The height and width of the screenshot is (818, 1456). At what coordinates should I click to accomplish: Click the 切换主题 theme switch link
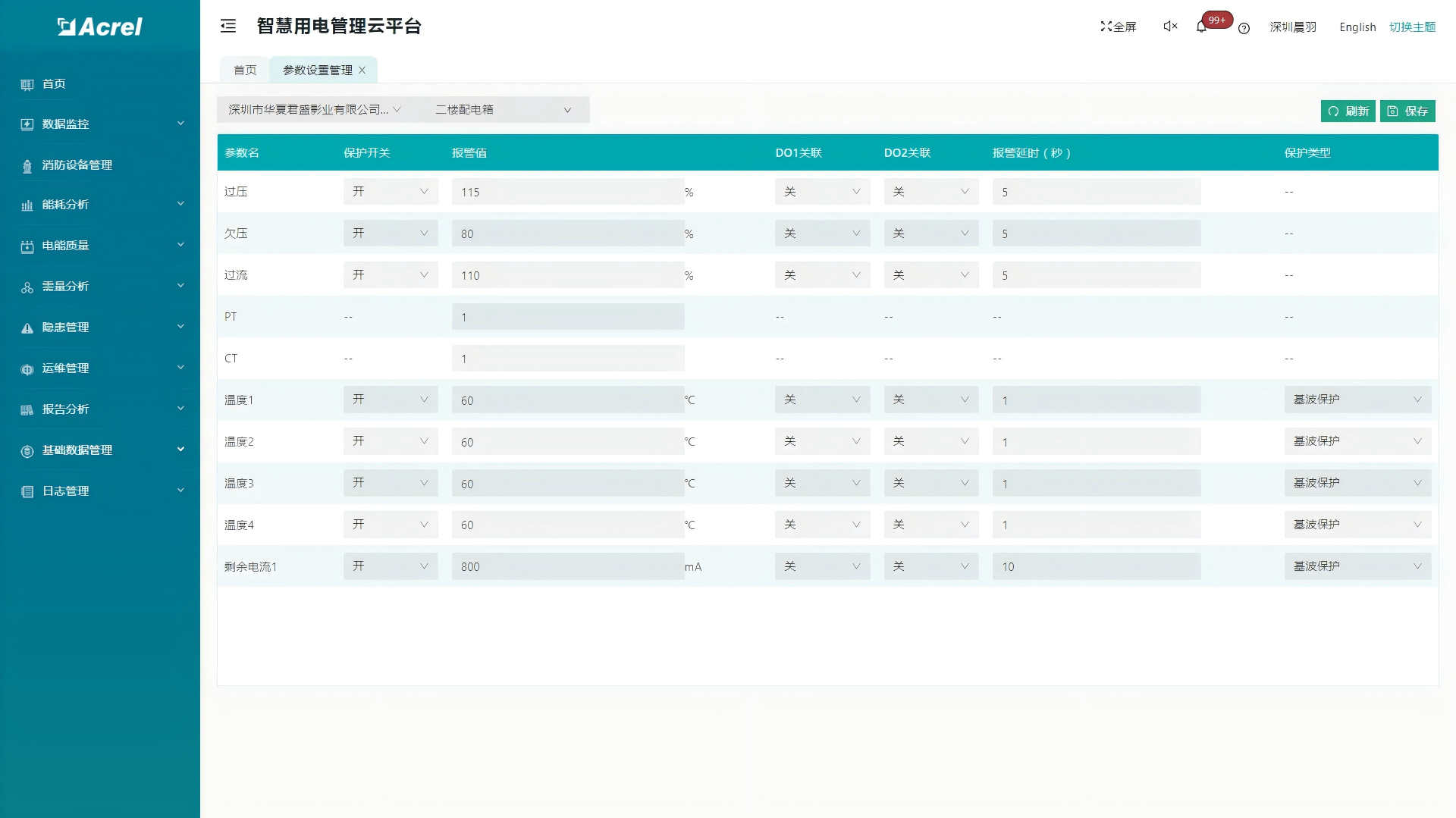[1412, 27]
